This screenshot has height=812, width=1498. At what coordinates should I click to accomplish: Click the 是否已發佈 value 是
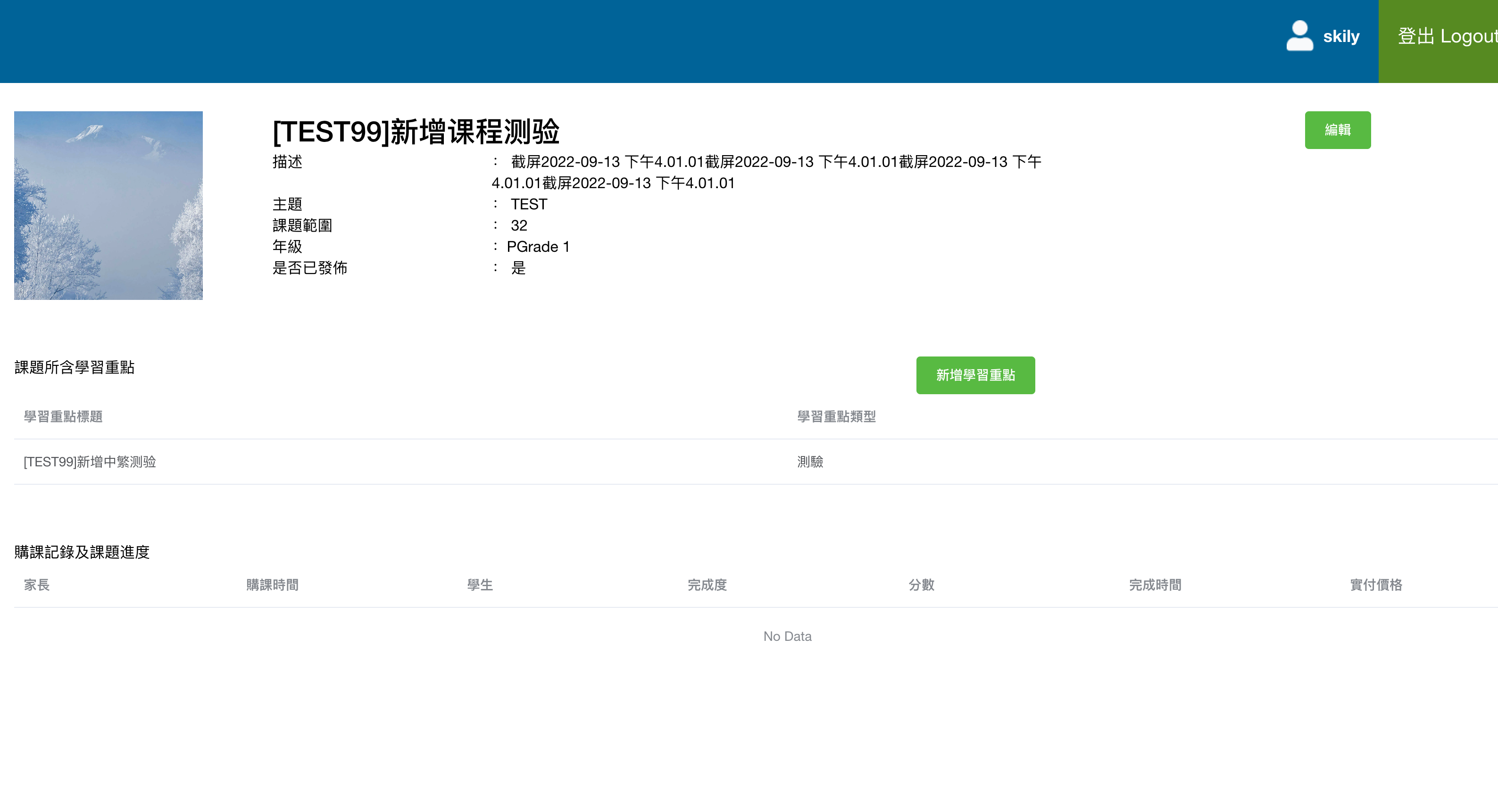click(518, 268)
